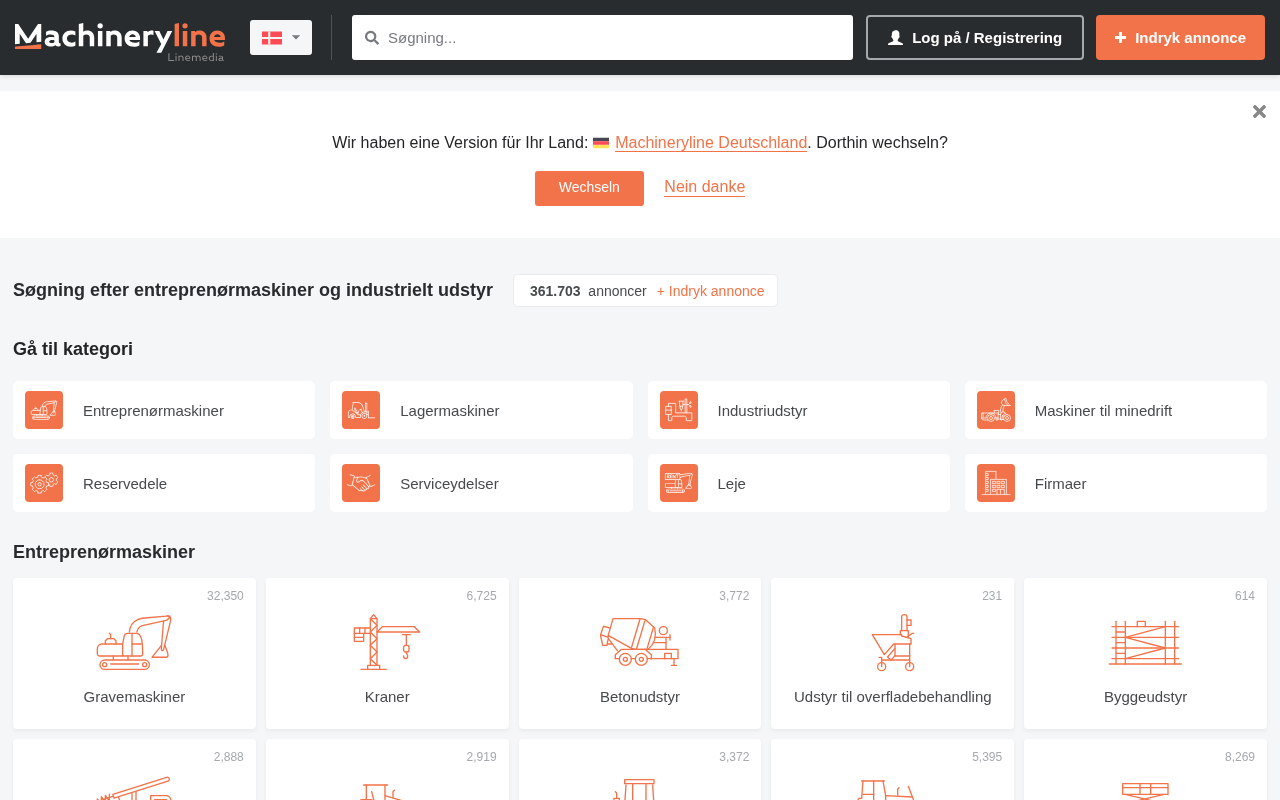The image size is (1280, 800).
Task: Follow the Machineryline Deutschland link
Action: [711, 143]
